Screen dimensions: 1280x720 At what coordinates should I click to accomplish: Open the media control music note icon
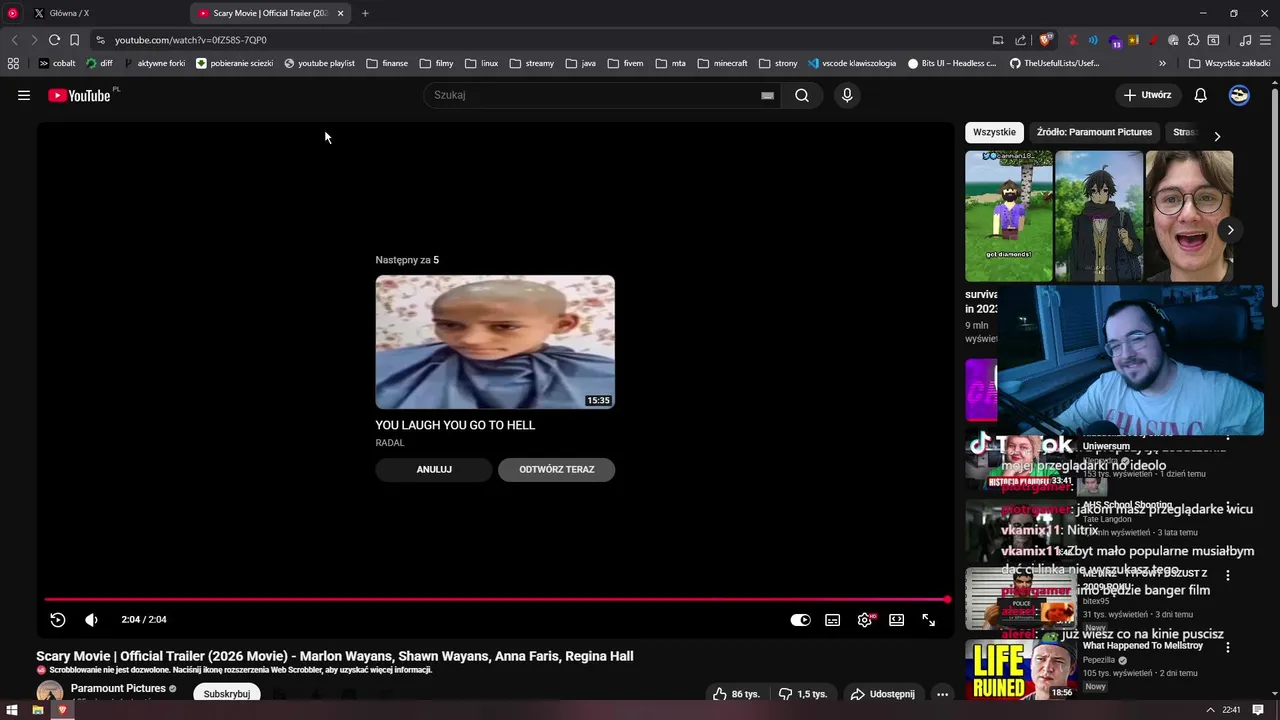(x=1245, y=40)
